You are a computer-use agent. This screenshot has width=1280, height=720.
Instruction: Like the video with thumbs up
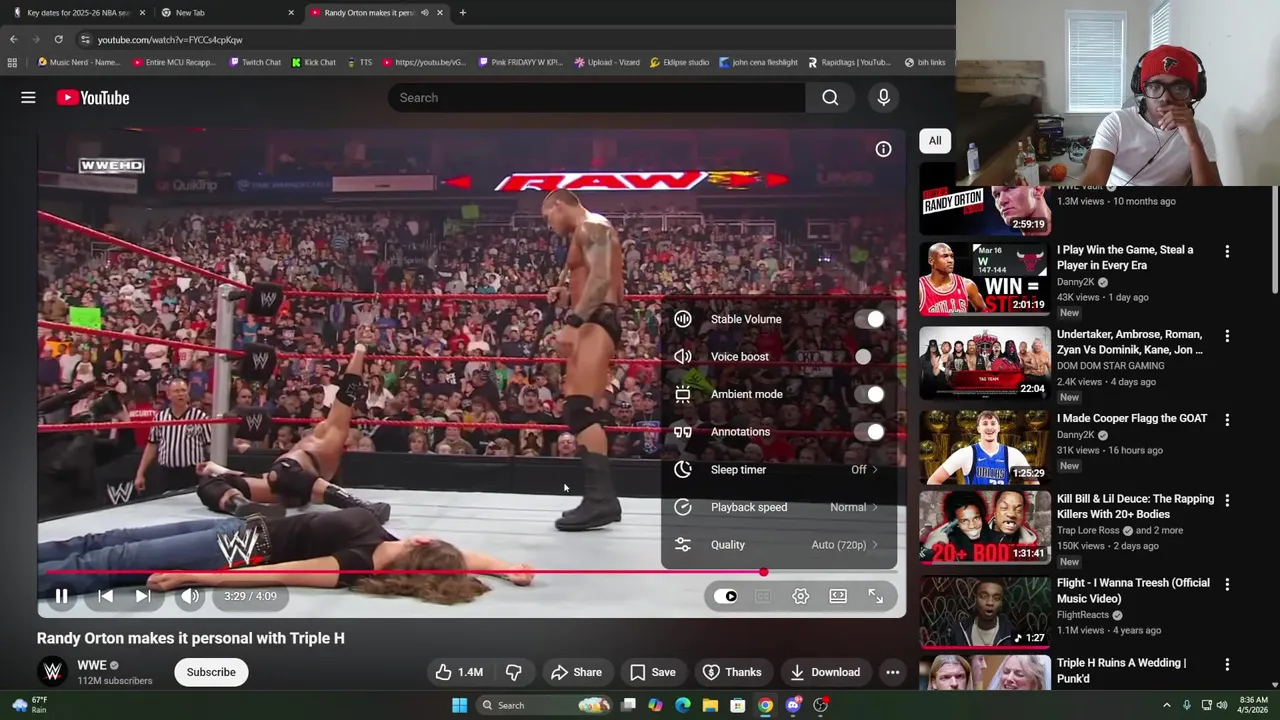click(x=459, y=672)
